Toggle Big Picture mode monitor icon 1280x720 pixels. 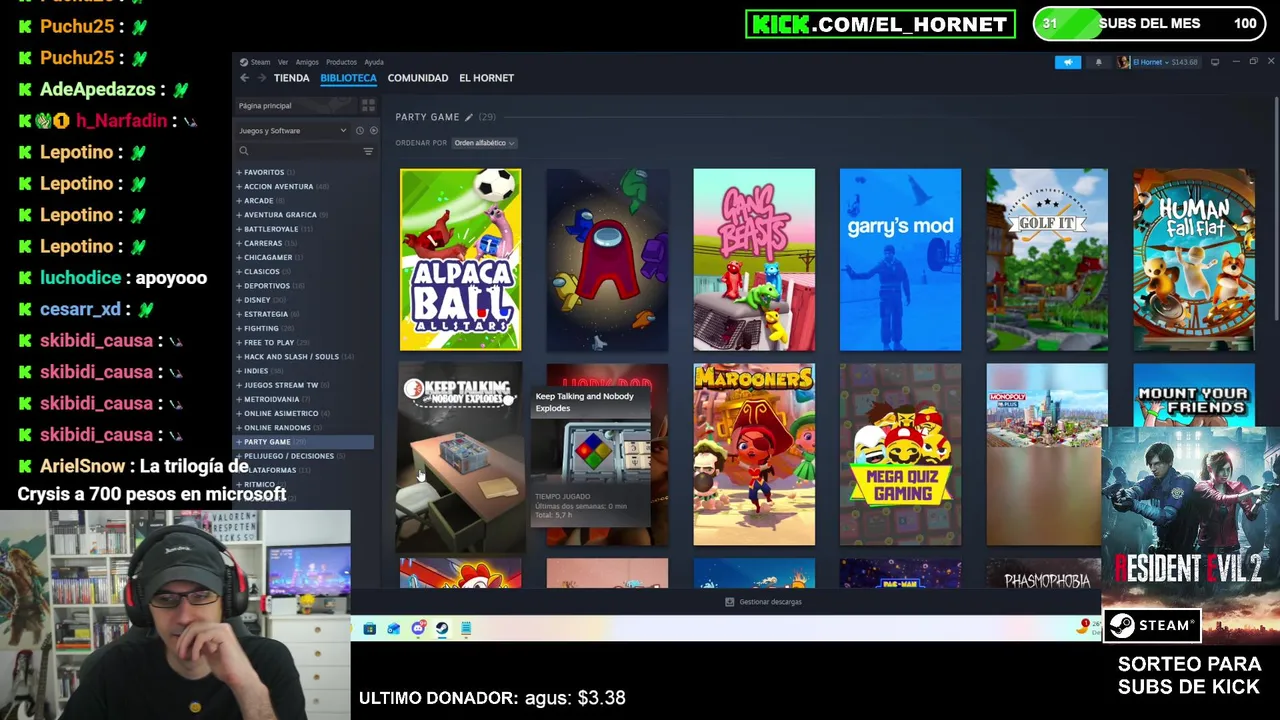pos(1215,62)
